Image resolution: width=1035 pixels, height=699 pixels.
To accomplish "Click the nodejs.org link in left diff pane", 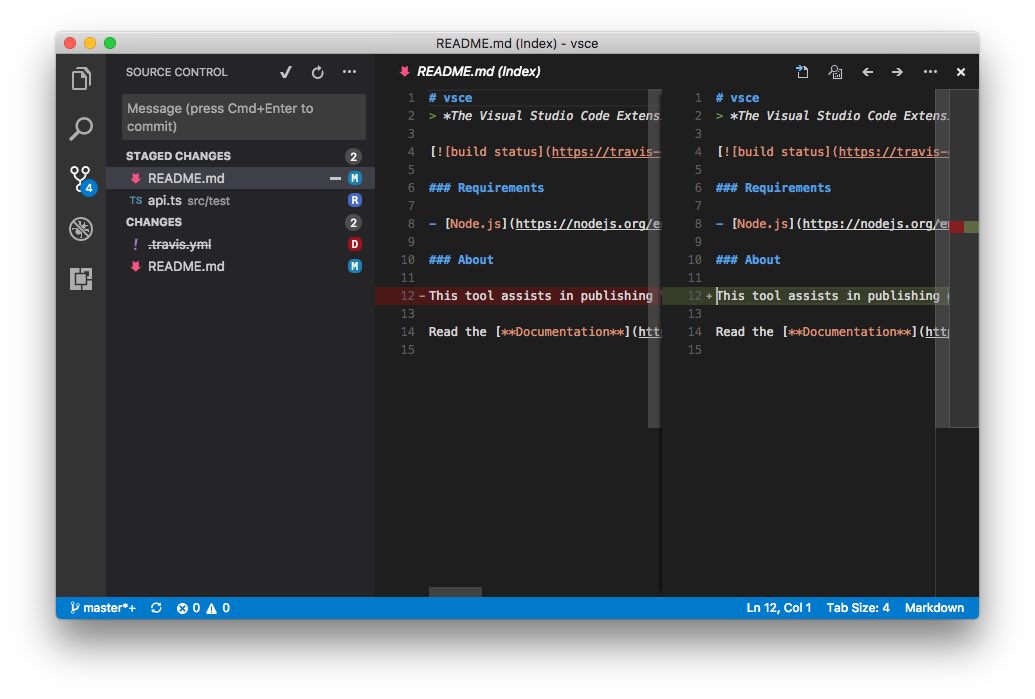I will click(588, 224).
